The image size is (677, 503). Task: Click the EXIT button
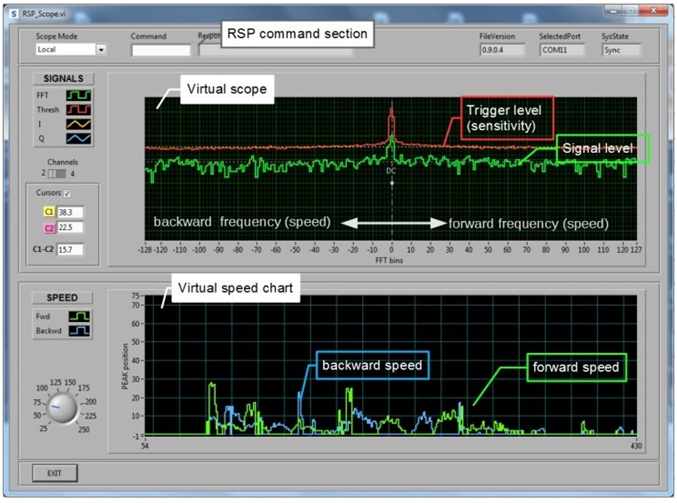click(x=55, y=473)
